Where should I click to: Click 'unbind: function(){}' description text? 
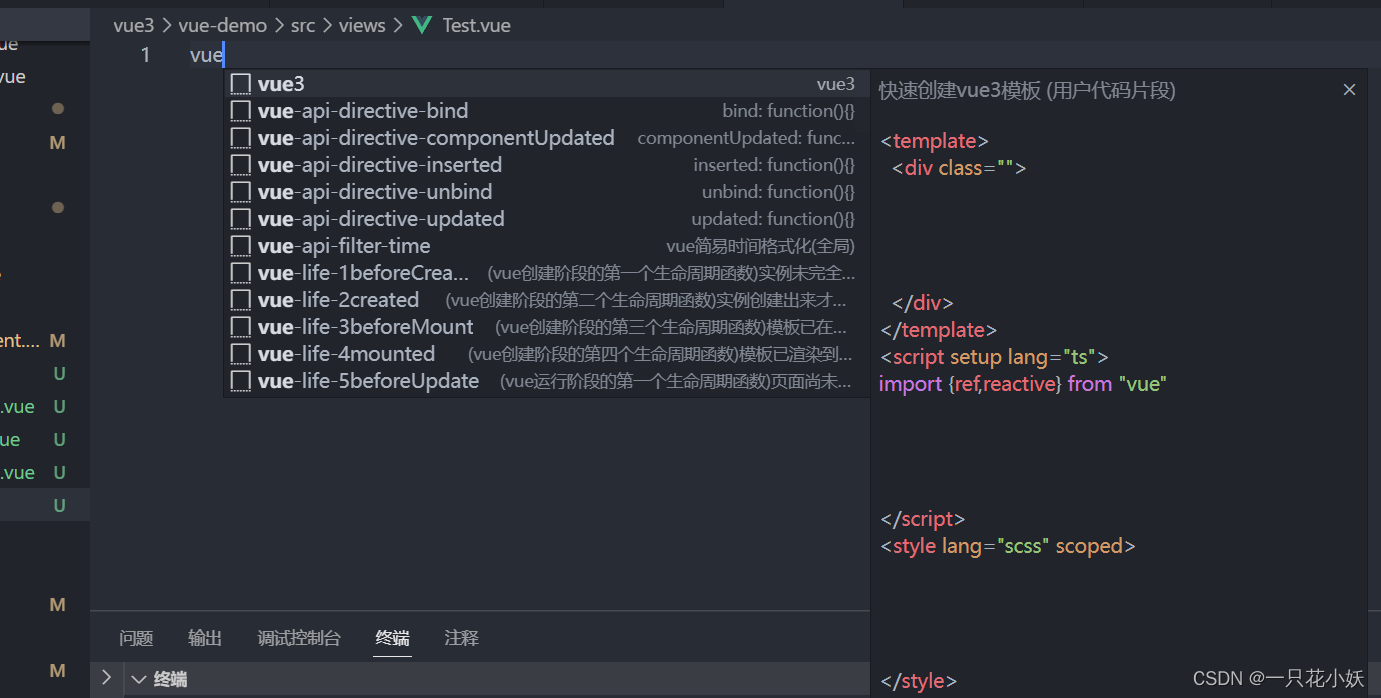pos(779,192)
